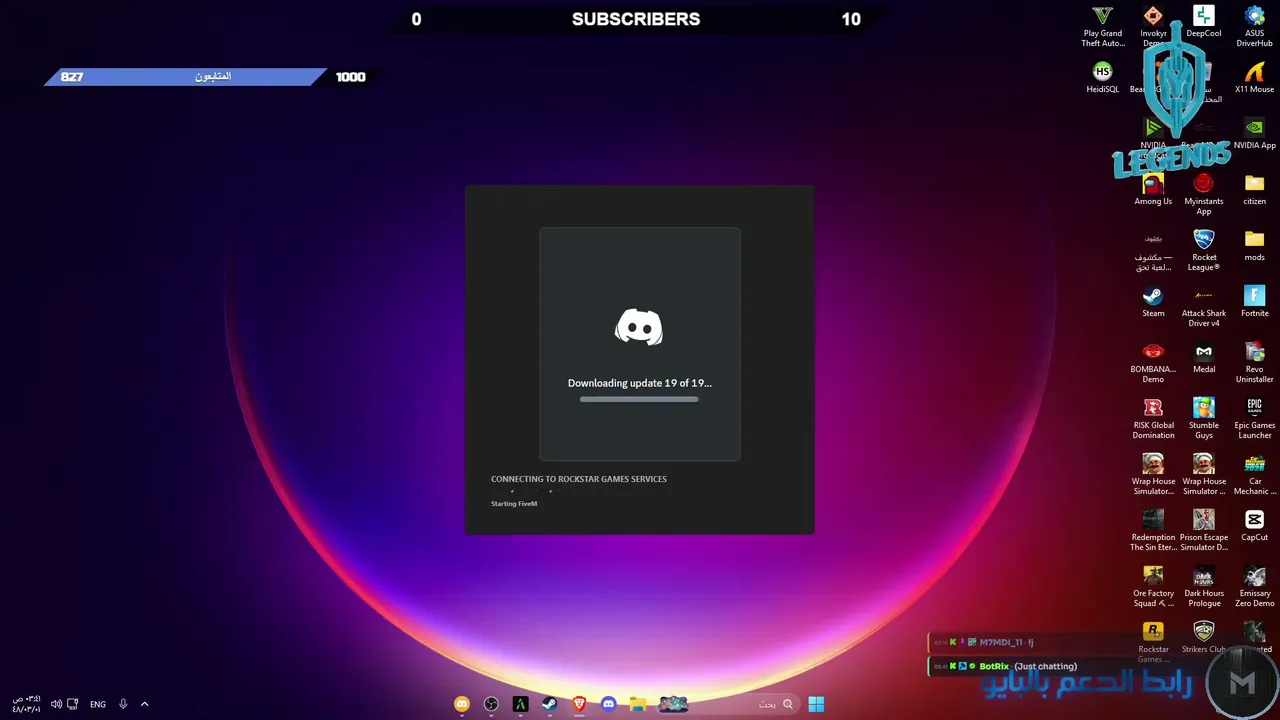Click the Discord logo in updater window
This screenshot has width=1280, height=720.
click(x=639, y=327)
